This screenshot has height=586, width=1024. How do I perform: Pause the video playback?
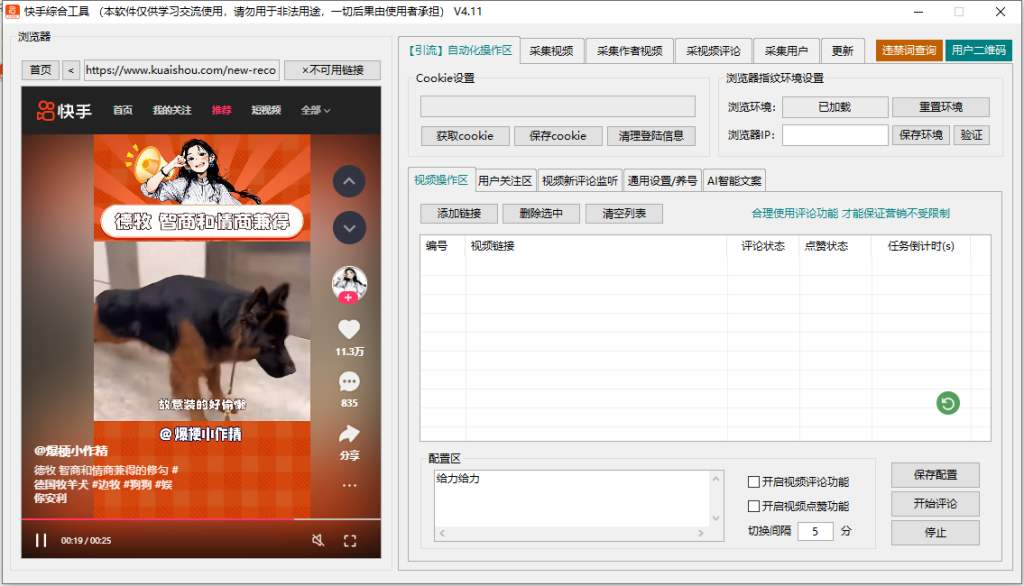point(41,540)
